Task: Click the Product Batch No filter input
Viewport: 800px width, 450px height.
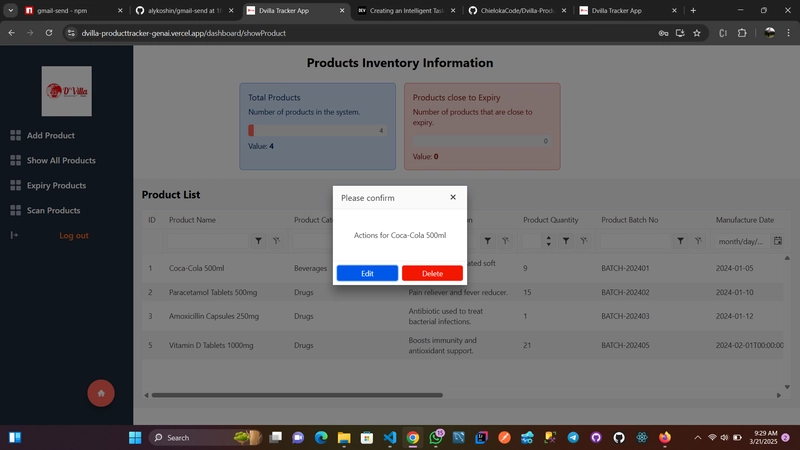Action: click(x=635, y=241)
